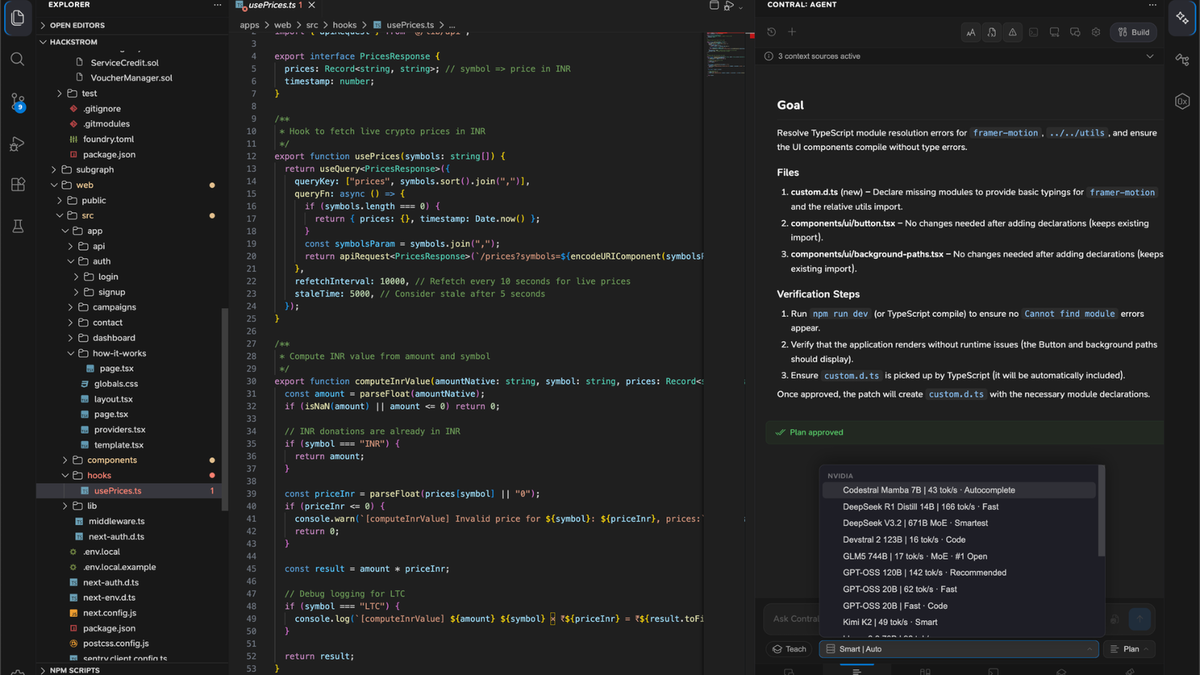The width and height of the screenshot is (1200, 675).
Task: Open chat history in Contral Agent
Action: (771, 32)
